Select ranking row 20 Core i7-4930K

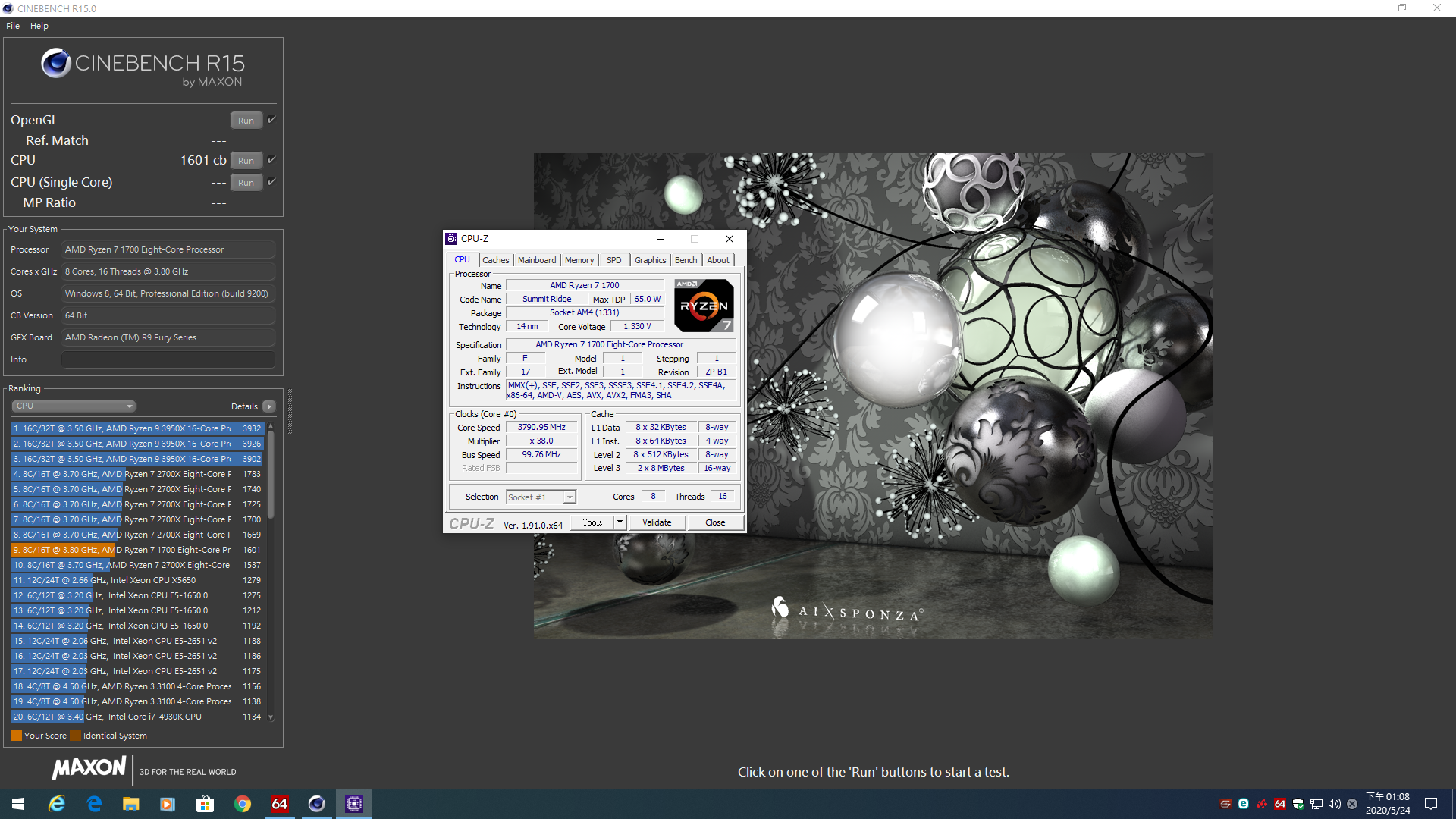(x=137, y=717)
